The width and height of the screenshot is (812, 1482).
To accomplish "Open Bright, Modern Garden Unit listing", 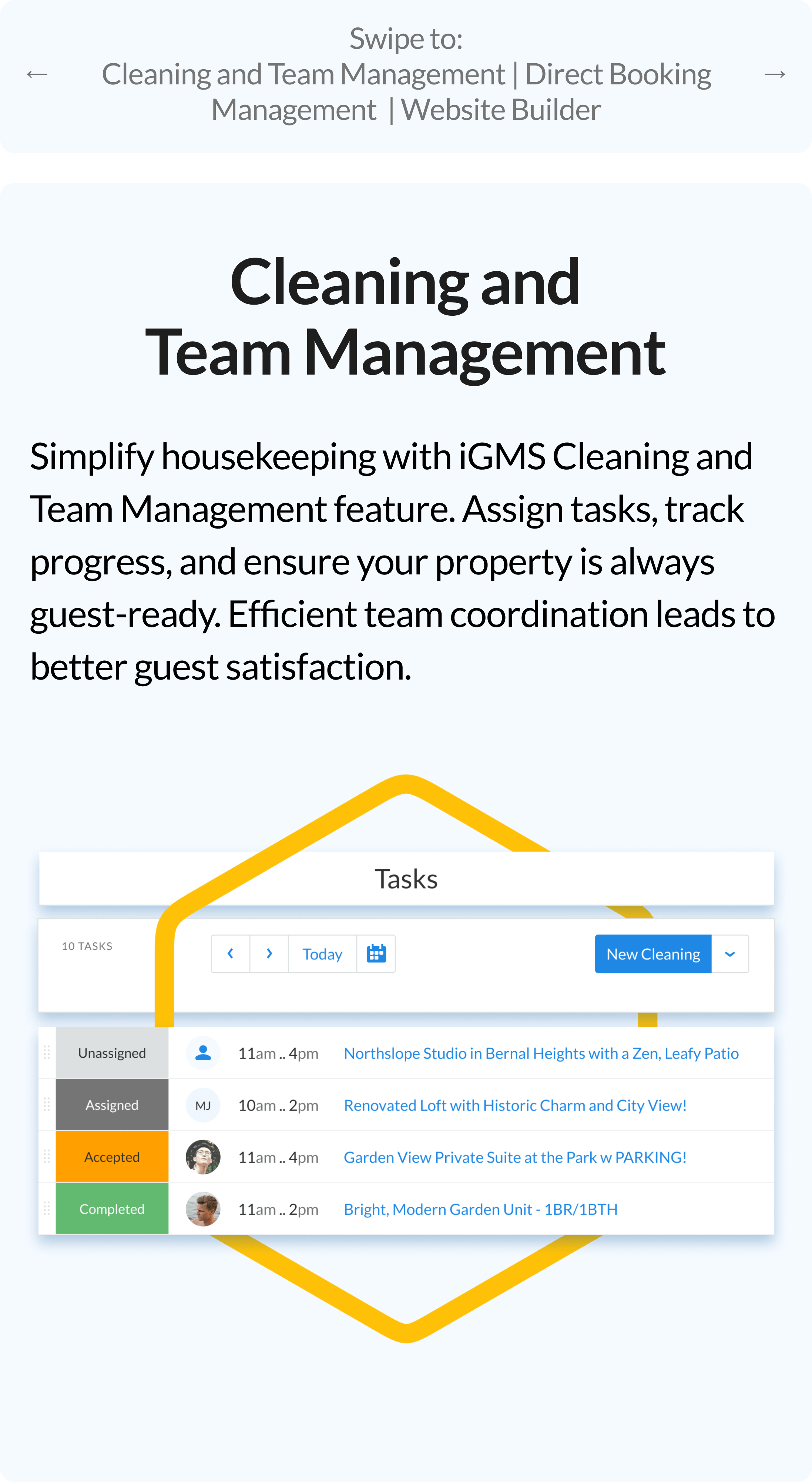I will click(481, 1209).
